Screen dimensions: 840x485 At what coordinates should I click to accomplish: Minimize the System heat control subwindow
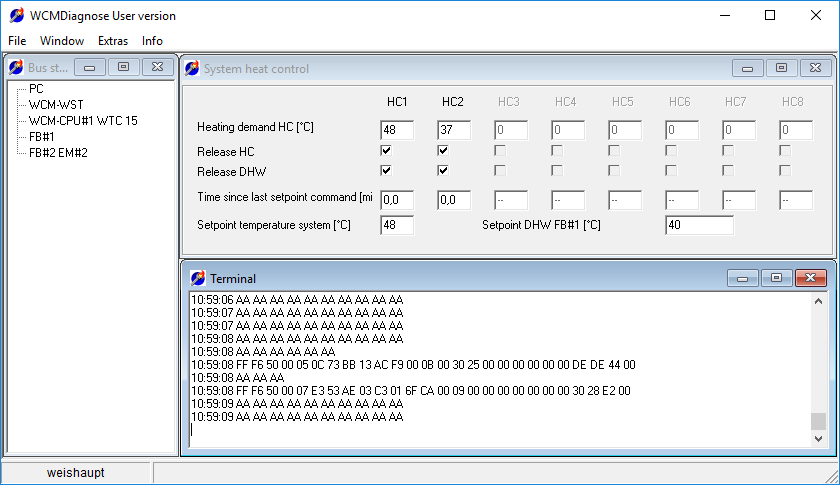point(747,68)
